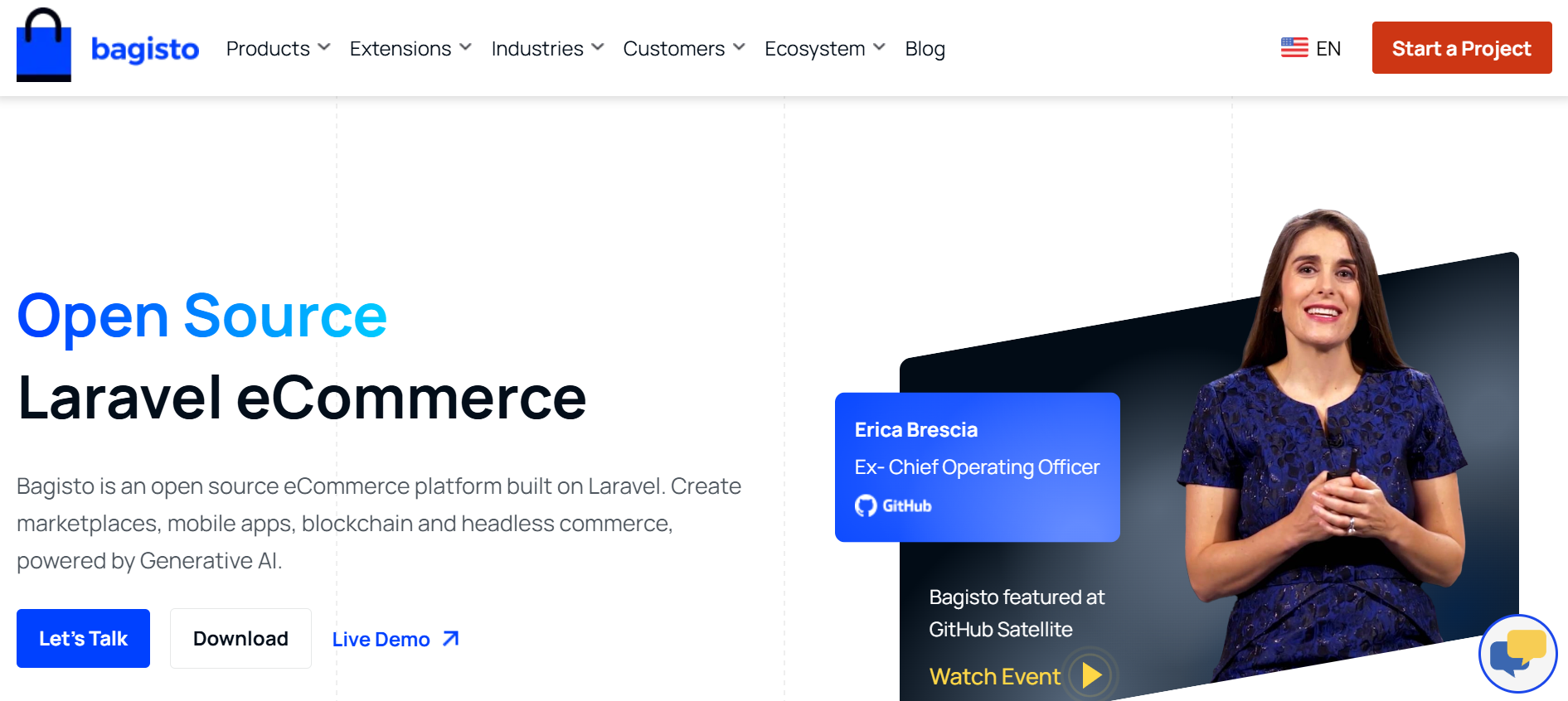Click the Erica Brescia name card

[978, 467]
